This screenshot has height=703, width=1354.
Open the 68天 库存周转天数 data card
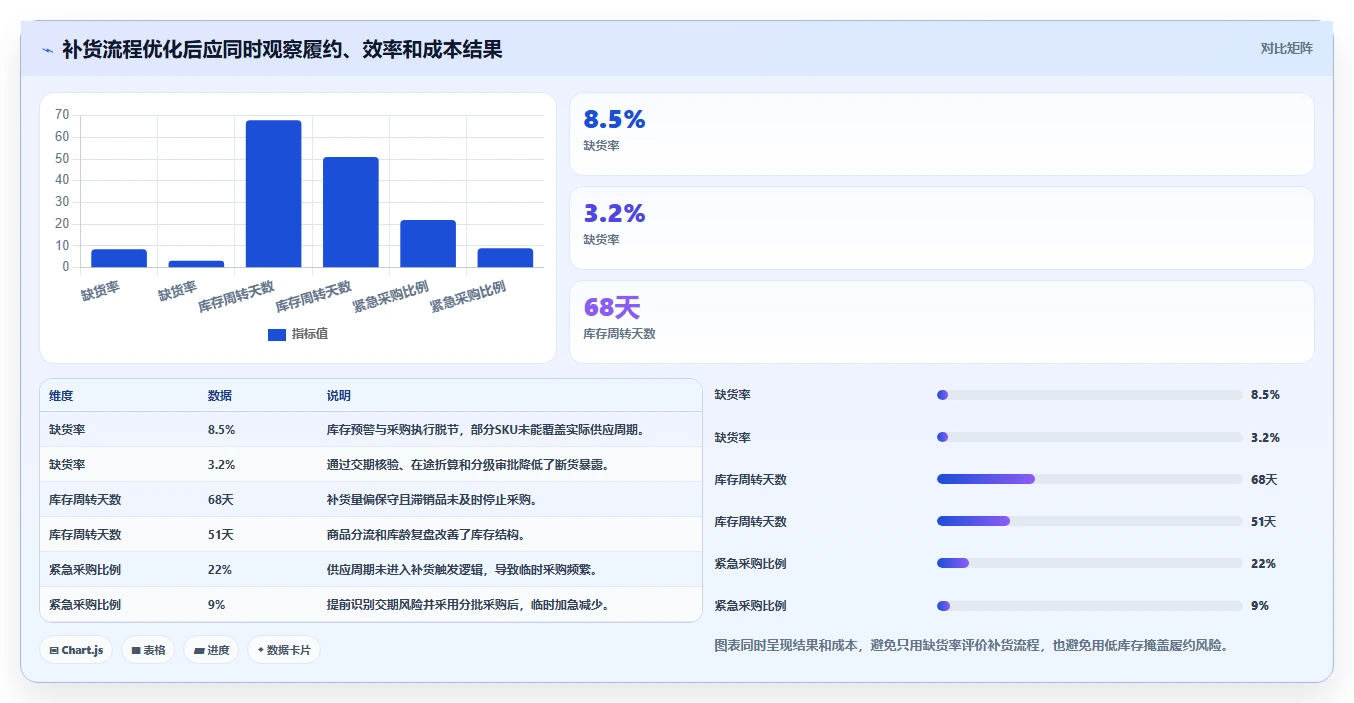tap(941, 322)
